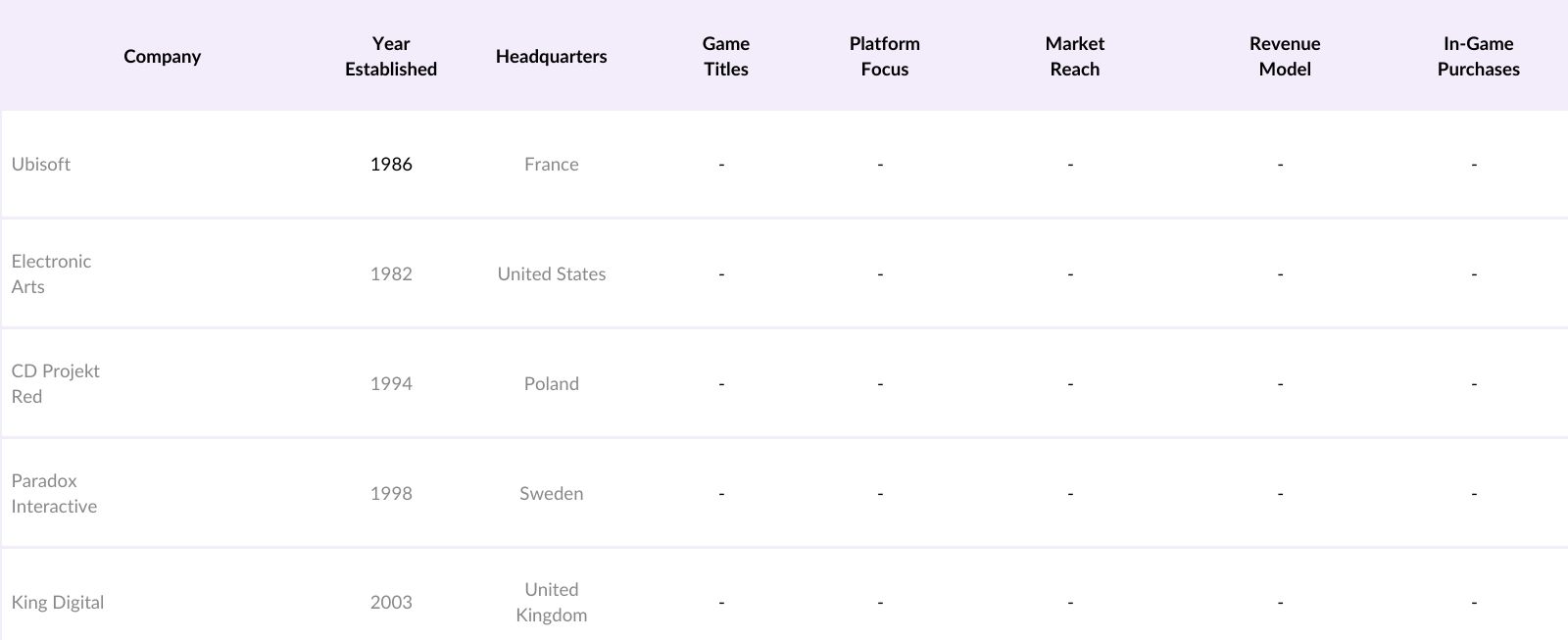Click the 1986 year cell
Screen dimensions: 1568x640
click(x=390, y=164)
